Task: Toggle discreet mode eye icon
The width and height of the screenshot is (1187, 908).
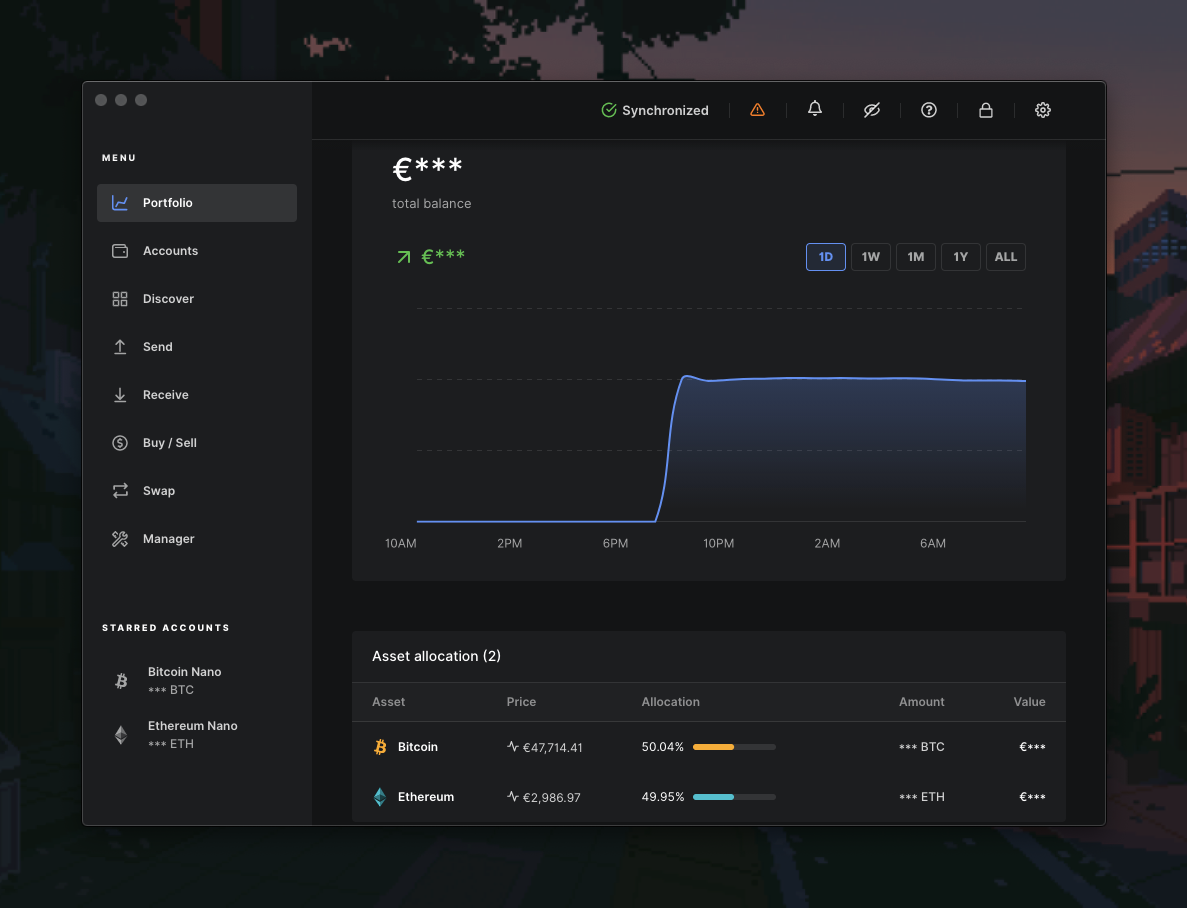Action: coord(872,110)
